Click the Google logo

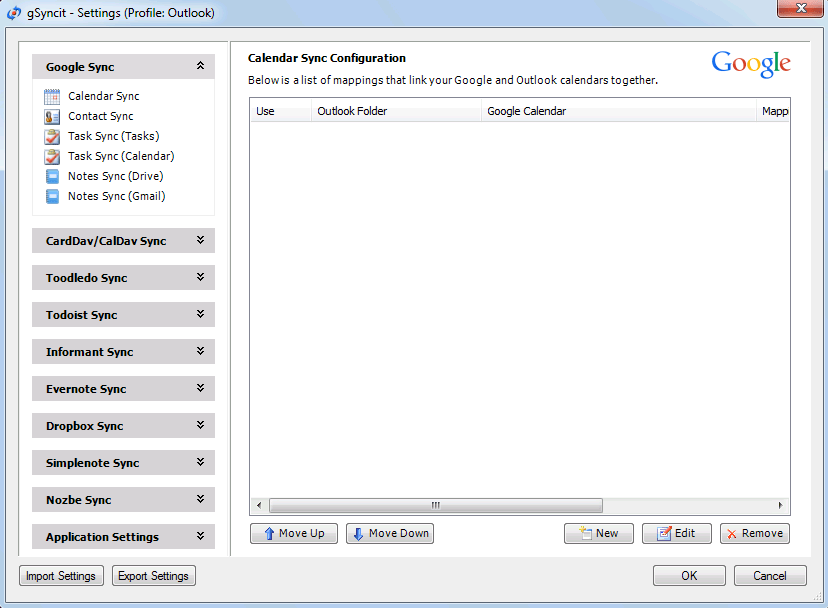coord(750,64)
